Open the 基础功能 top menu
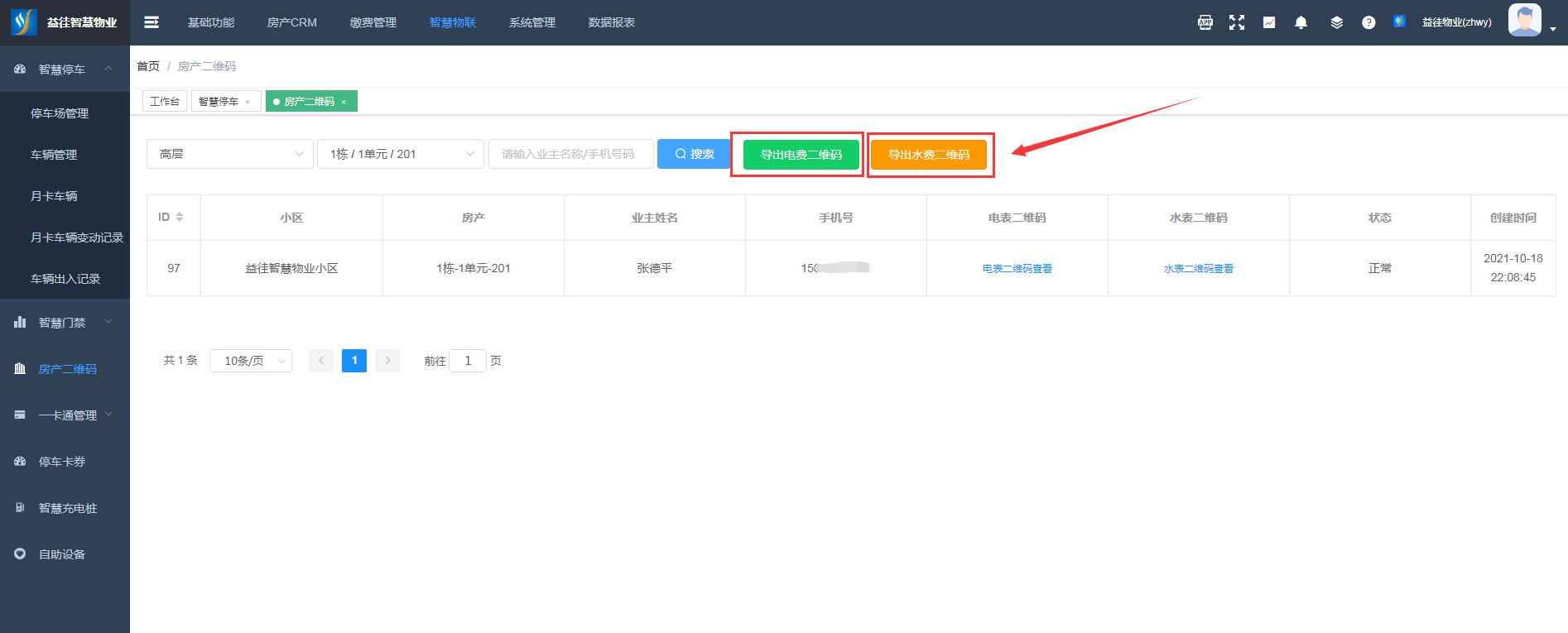1568x633 pixels. click(x=211, y=22)
